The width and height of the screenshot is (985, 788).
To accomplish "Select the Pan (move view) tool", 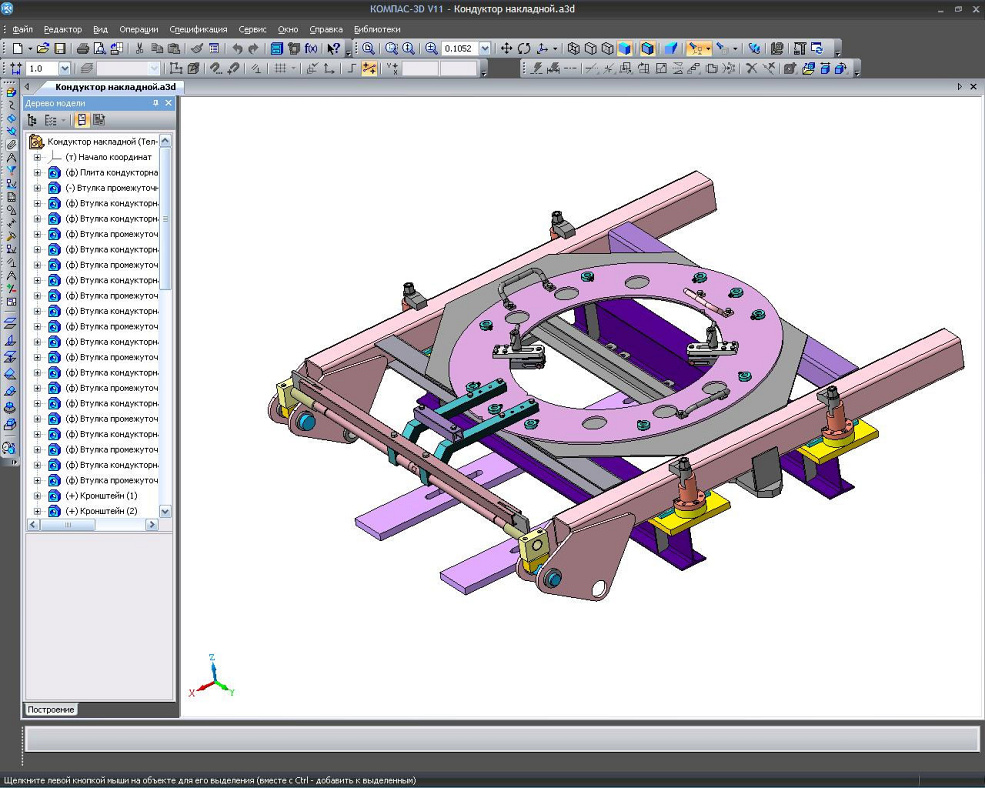I will pos(506,48).
